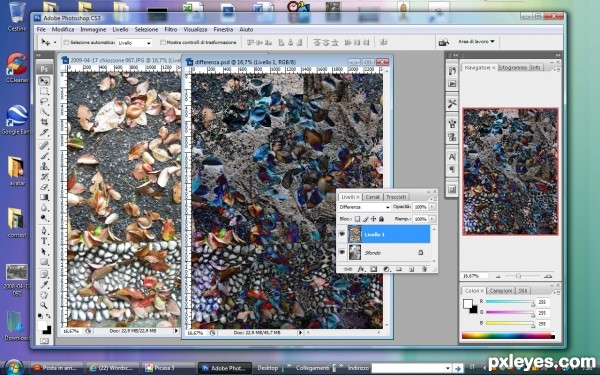This screenshot has width=600, height=375.
Task: Click the Windows Start orb
Action: (13, 367)
